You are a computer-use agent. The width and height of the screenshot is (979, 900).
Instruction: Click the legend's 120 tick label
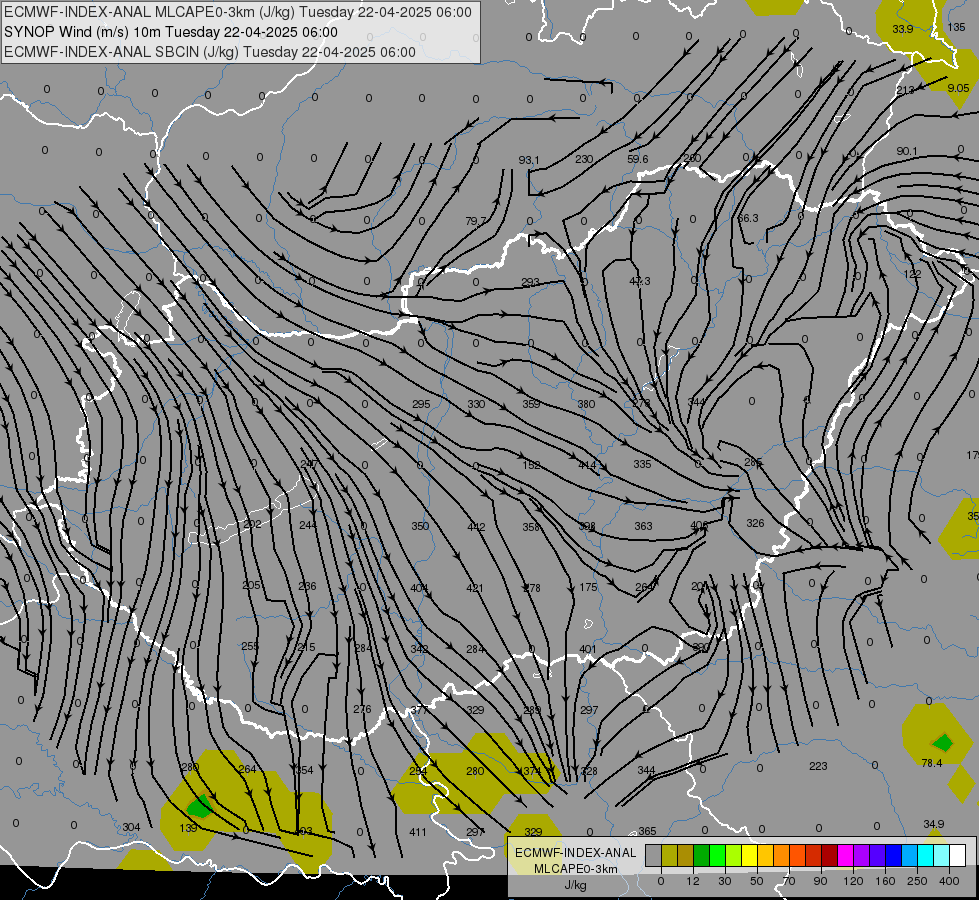[x=853, y=881]
